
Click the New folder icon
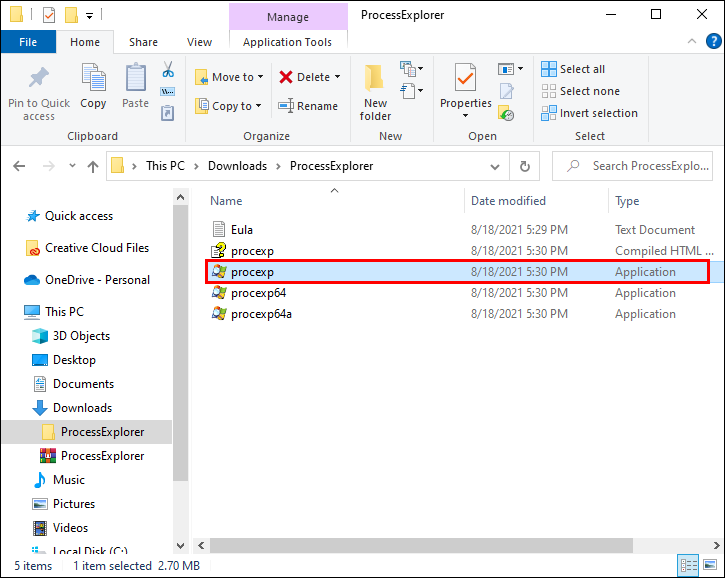click(x=375, y=78)
